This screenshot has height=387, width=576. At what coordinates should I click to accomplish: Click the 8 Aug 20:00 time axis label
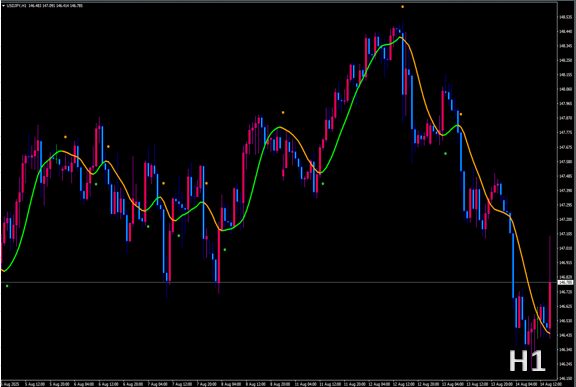point(280,384)
